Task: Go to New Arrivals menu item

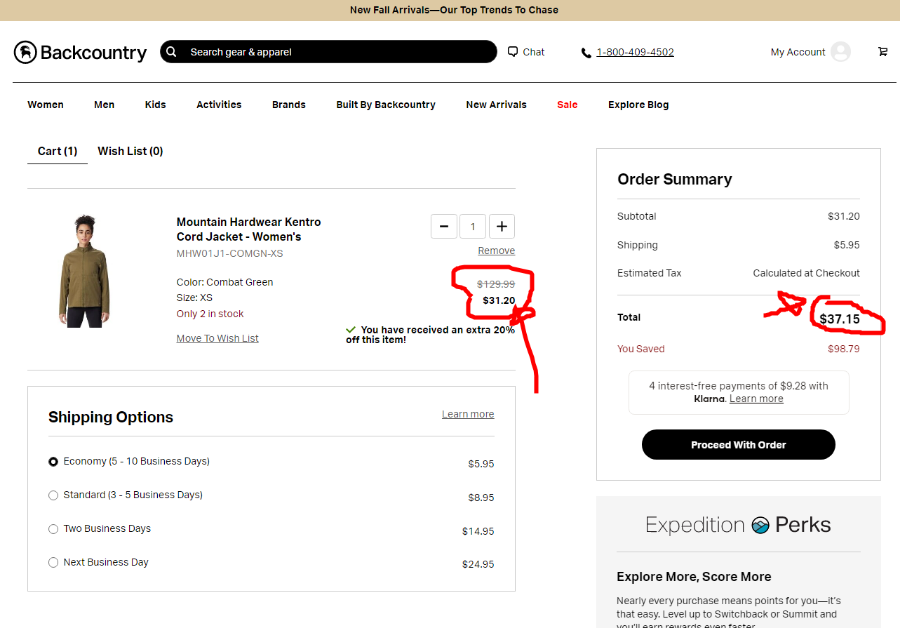Action: pyautogui.click(x=496, y=104)
